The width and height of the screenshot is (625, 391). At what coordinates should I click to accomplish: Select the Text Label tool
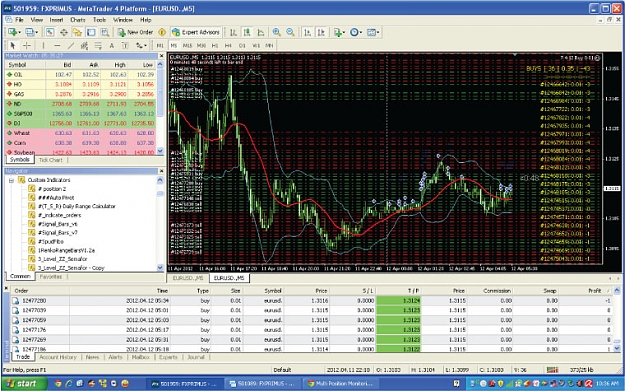click(x=125, y=46)
